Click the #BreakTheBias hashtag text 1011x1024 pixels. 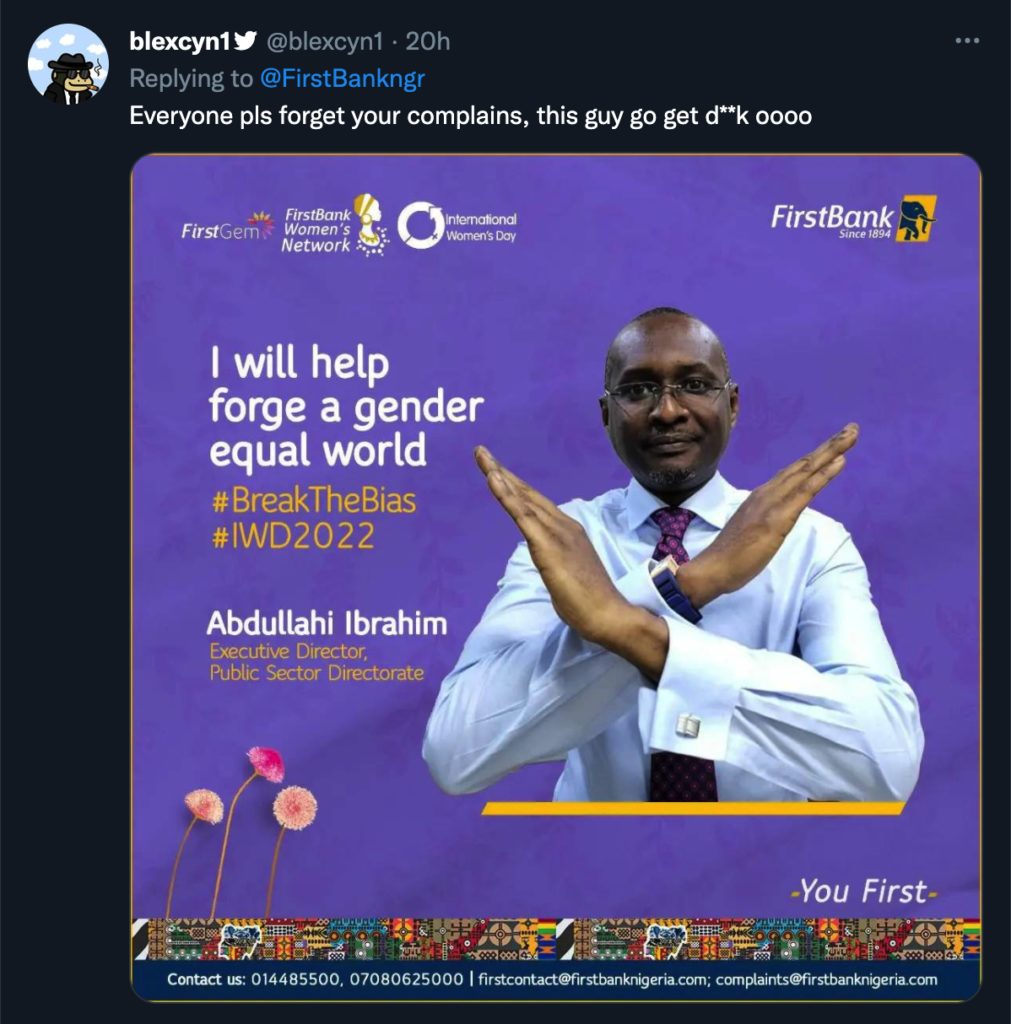314,501
